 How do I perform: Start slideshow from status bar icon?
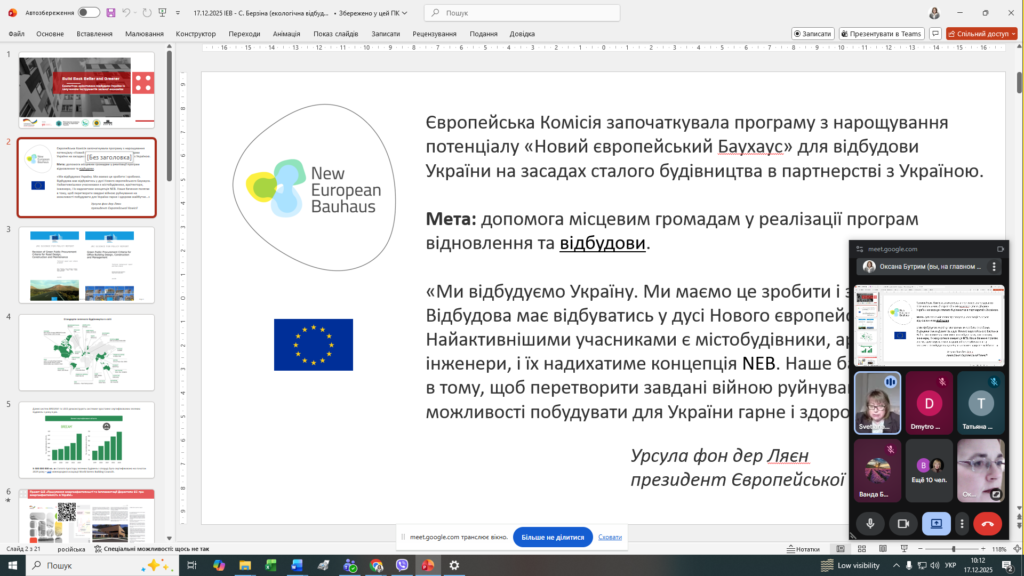pos(904,549)
